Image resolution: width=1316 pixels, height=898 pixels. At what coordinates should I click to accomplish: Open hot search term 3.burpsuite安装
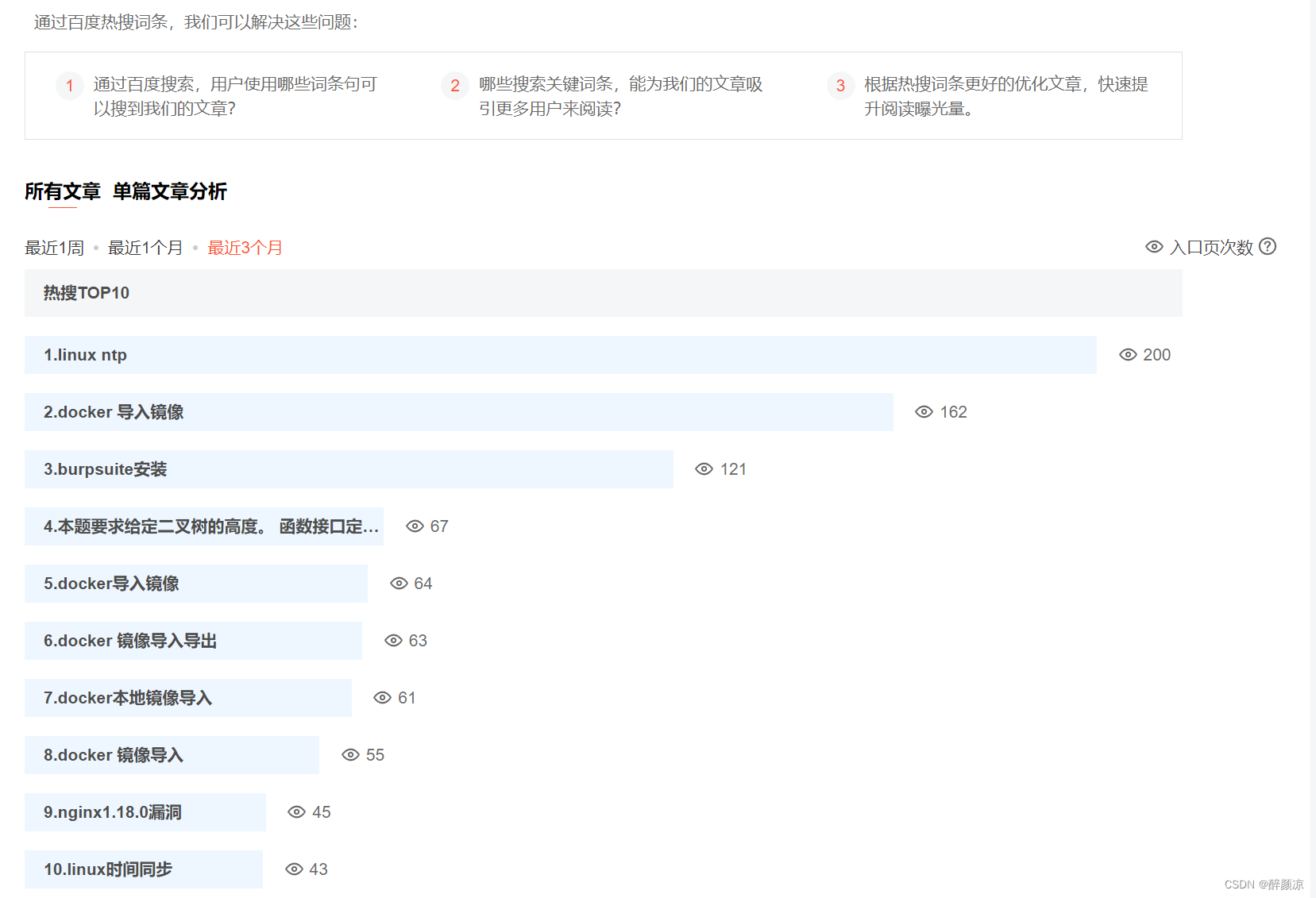[349, 469]
